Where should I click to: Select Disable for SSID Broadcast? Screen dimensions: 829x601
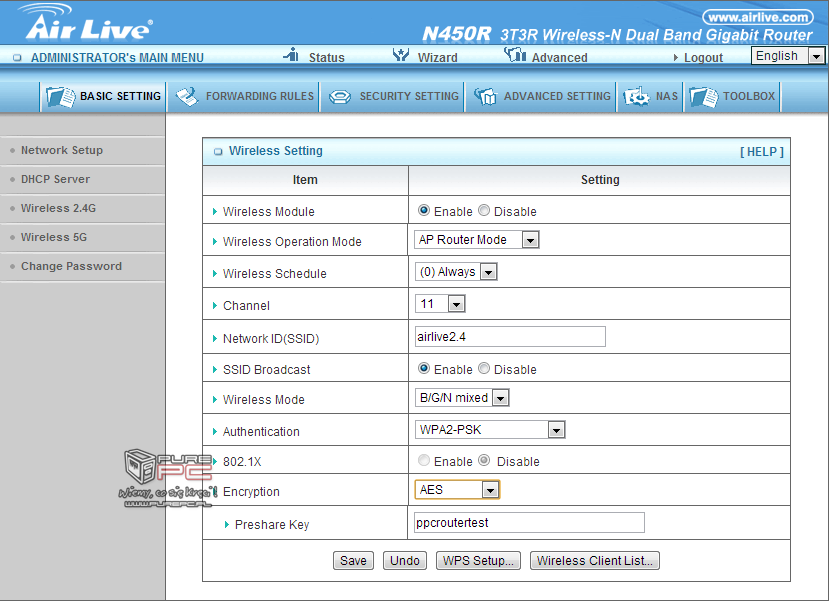point(484,369)
